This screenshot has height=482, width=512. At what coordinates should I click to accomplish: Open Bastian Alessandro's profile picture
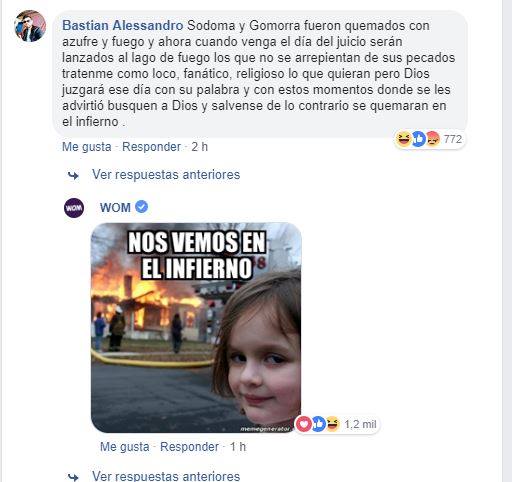(30, 26)
